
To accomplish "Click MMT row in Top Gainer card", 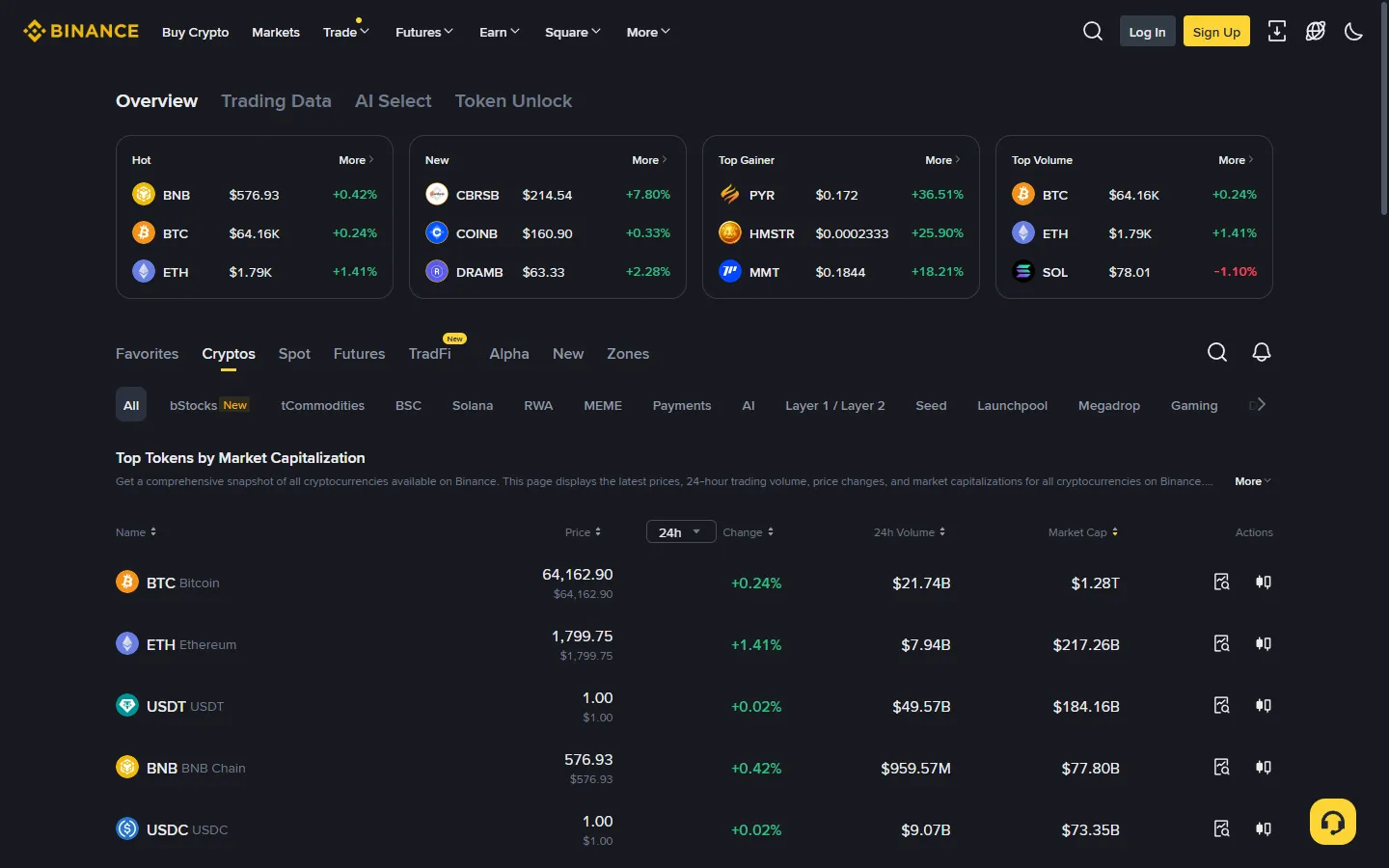I will 841,272.
